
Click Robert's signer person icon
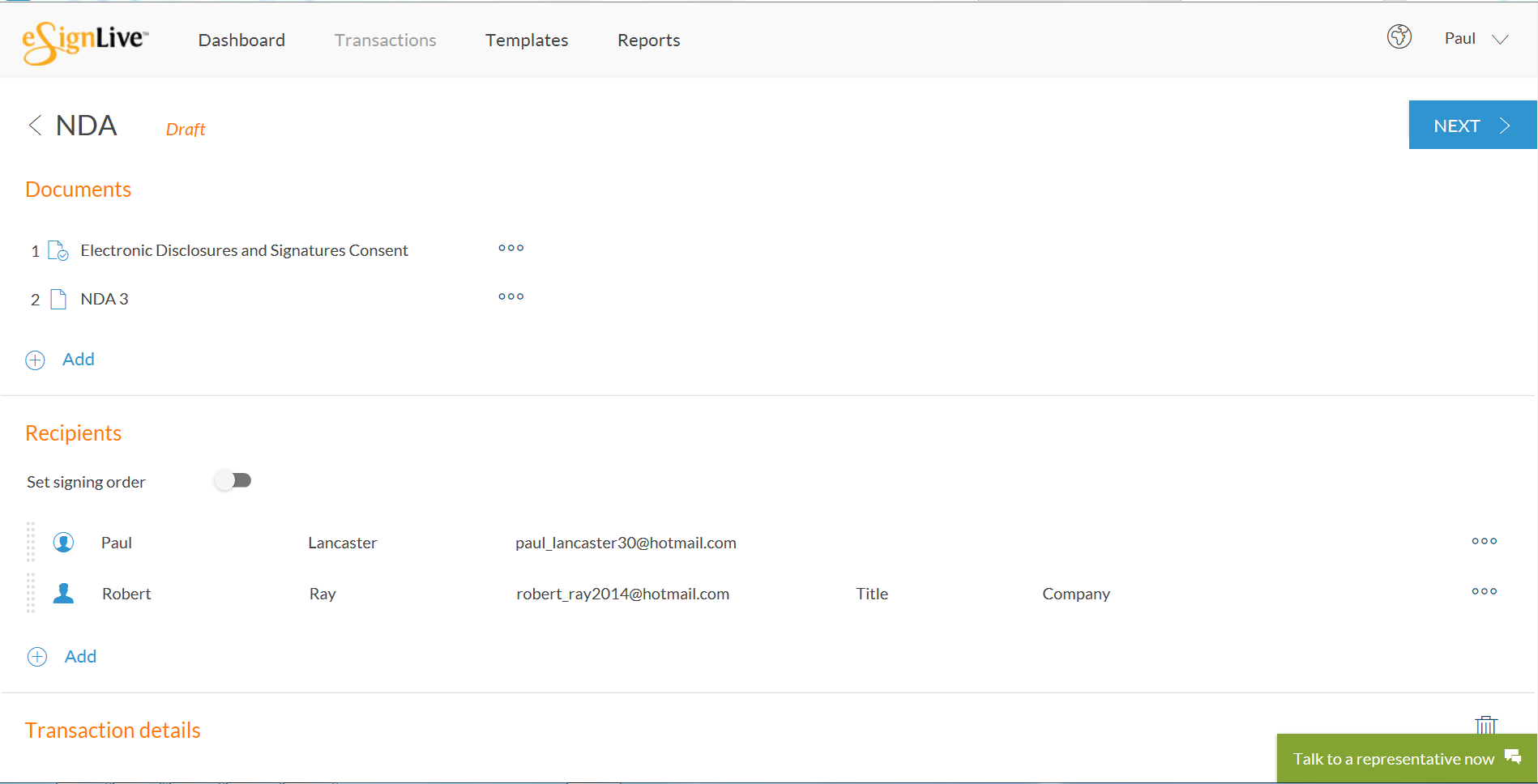coord(63,593)
